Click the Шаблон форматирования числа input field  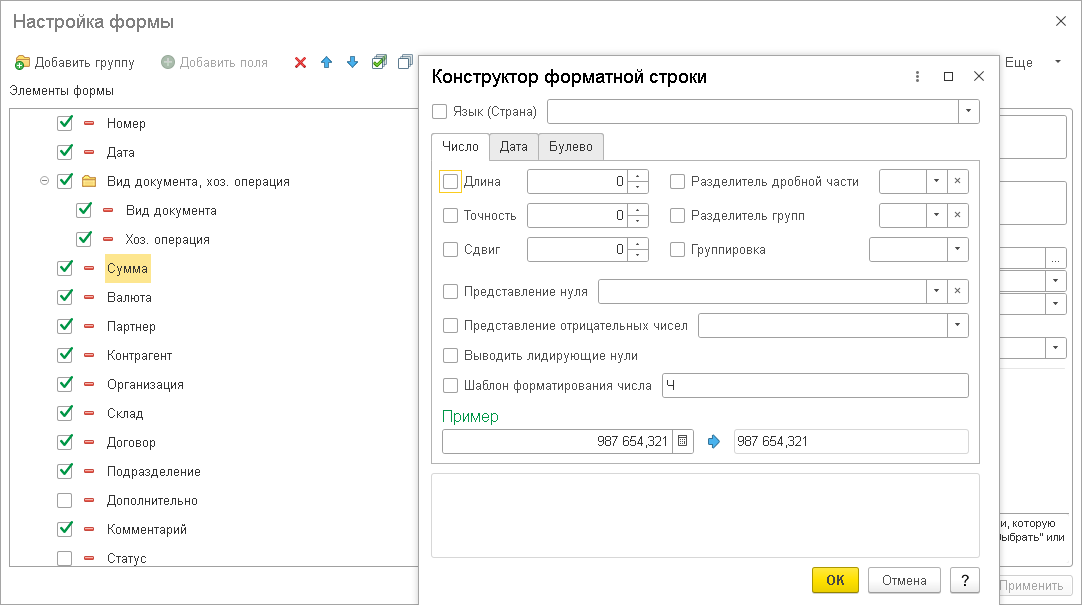814,385
